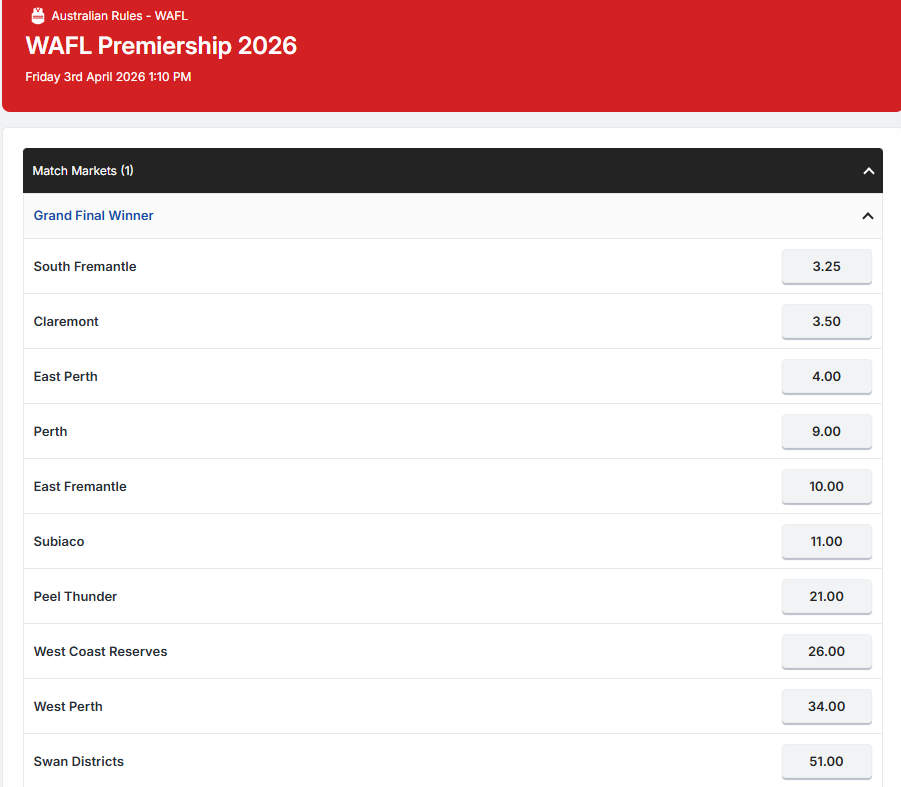Select South Fremantle odds 3.25

tap(826, 267)
